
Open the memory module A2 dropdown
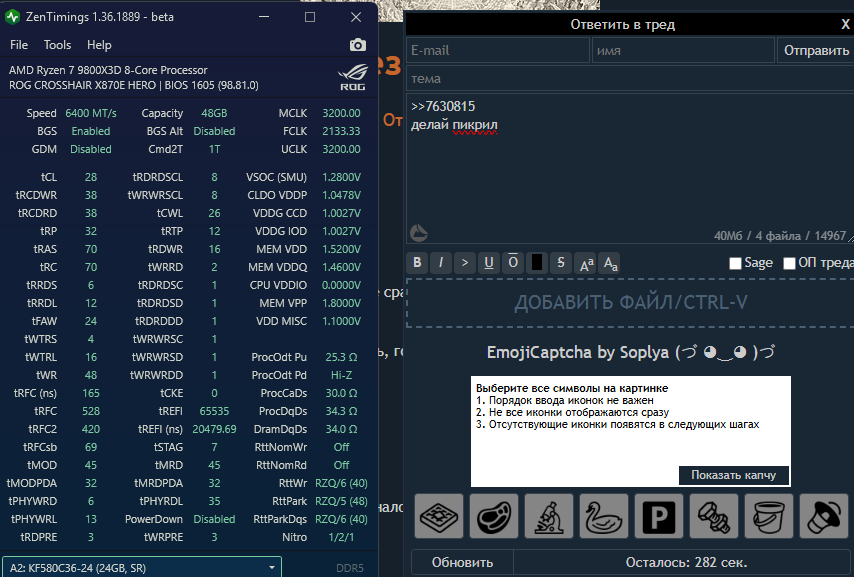click(142, 567)
